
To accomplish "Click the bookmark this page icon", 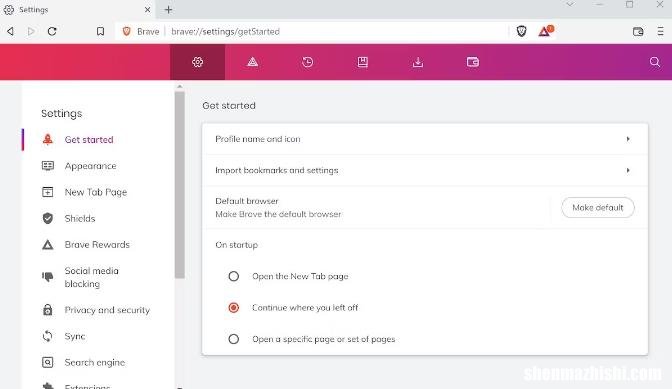I will tap(100, 31).
